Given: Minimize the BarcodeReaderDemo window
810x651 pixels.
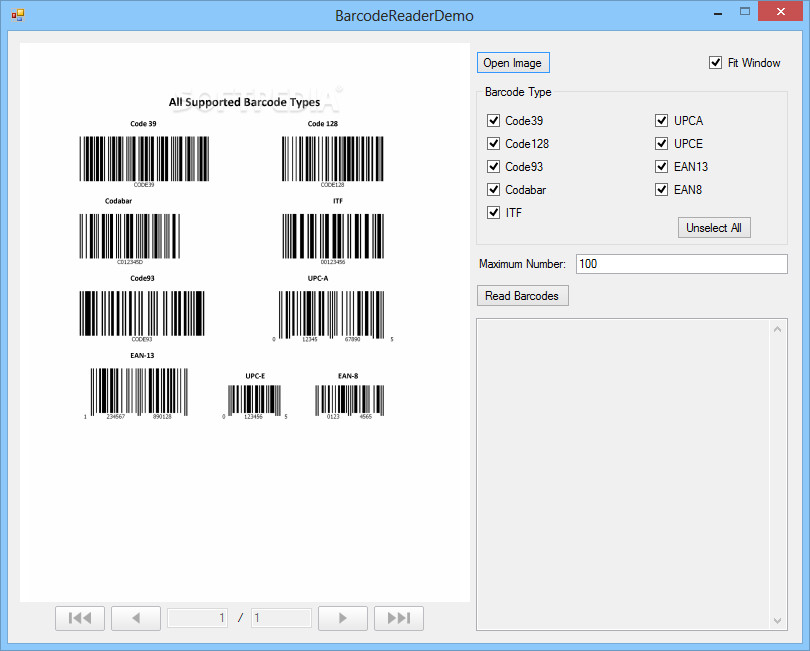Looking at the screenshot, I should pyautogui.click(x=718, y=12).
